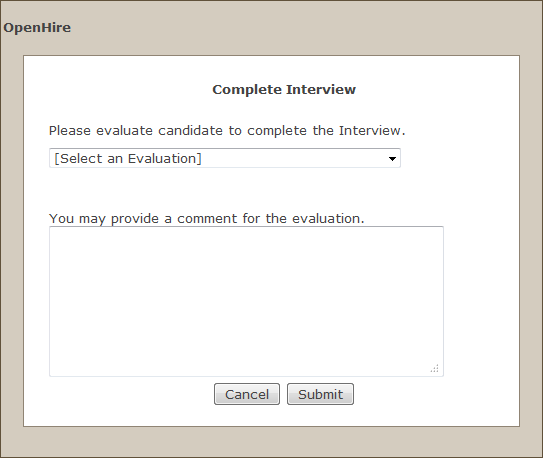Image resolution: width=543 pixels, height=458 pixels.
Task: Click the 'You may provide a comment' label
Action: [207, 218]
